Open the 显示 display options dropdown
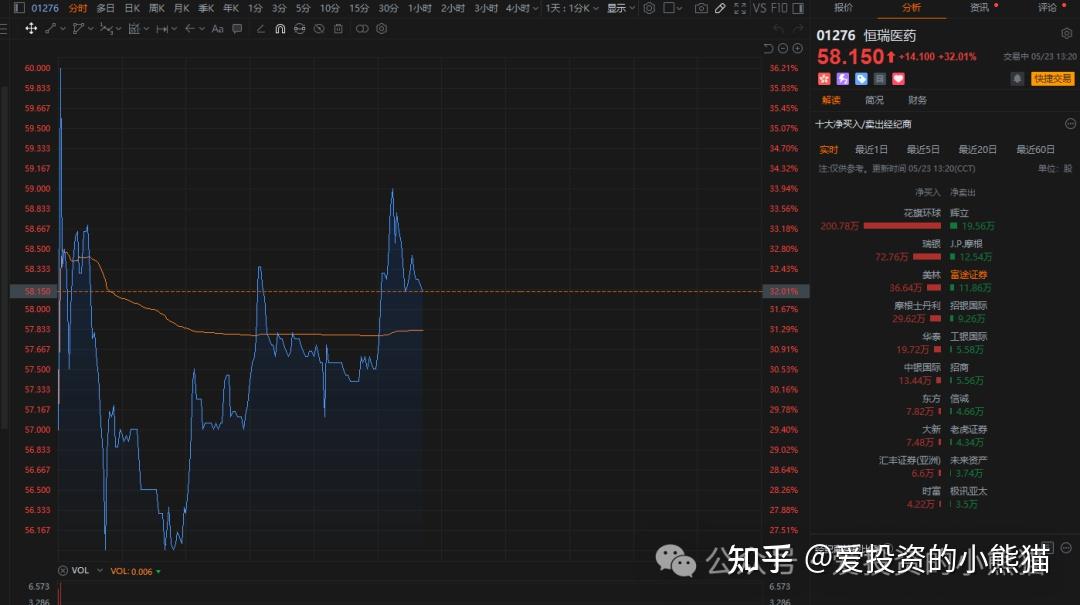The image size is (1080, 605). [619, 8]
